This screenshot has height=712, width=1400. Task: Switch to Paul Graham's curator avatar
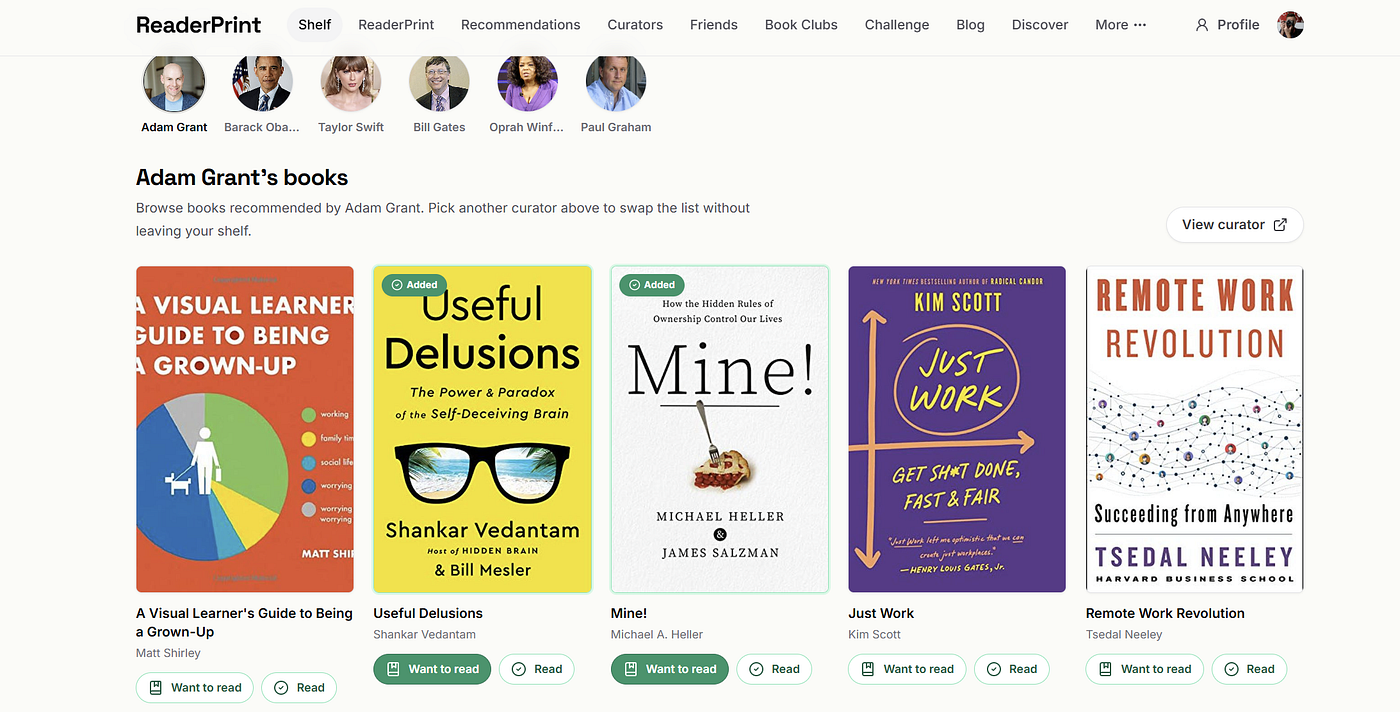point(616,82)
